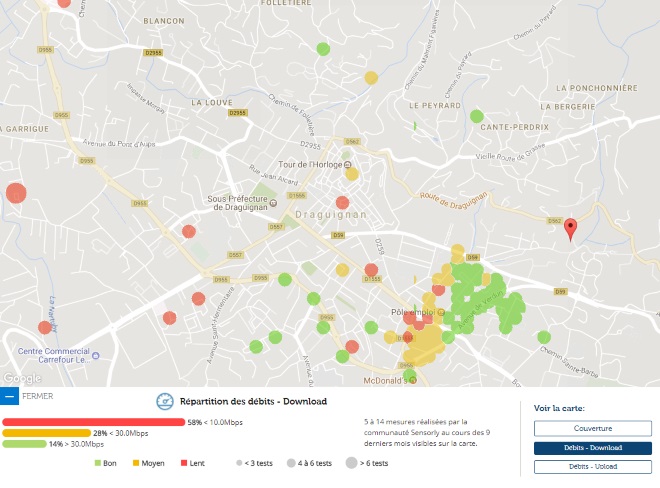Image resolution: width=660 pixels, height=488 pixels.
Task: Click the yellow dot north of La Louve
Action: [371, 77]
